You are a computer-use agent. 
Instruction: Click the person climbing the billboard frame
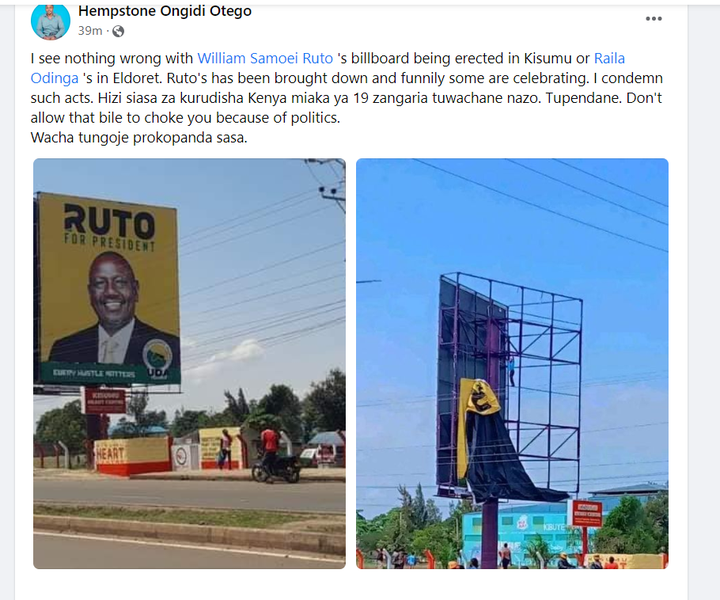coord(511,370)
